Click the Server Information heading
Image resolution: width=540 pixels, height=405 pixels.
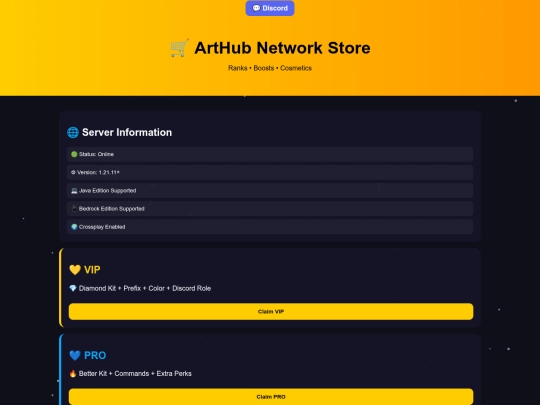(x=127, y=132)
